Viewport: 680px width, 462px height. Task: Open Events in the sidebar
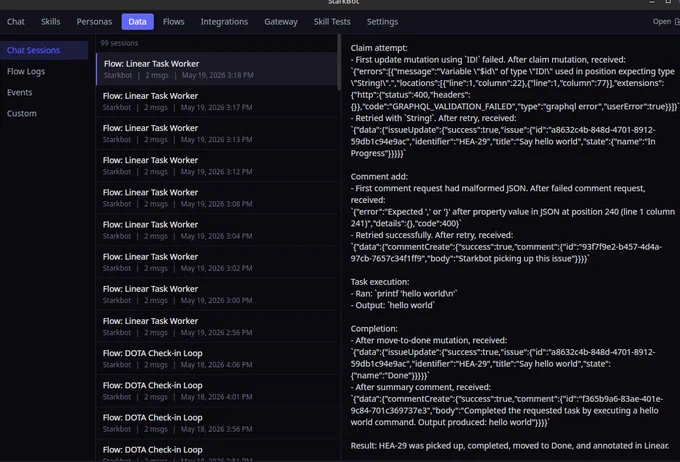tap(44, 92)
